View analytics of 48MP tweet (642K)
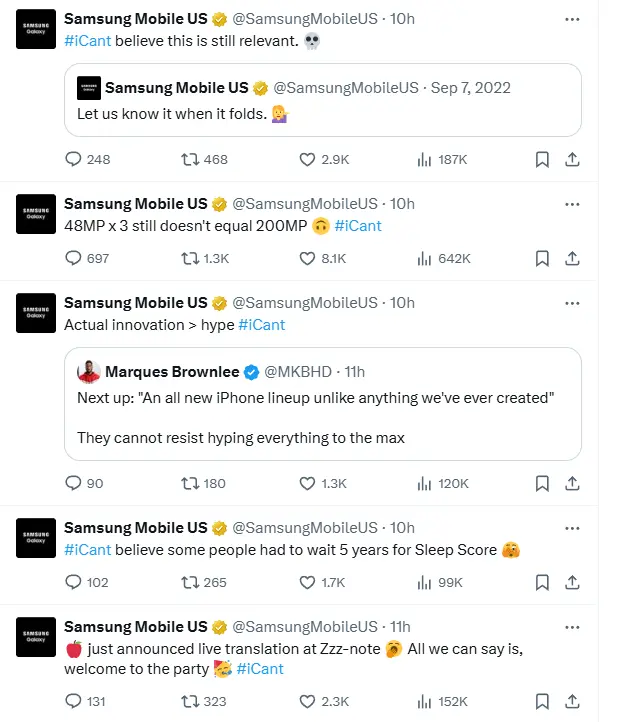The height and width of the screenshot is (722, 618). coord(423,258)
